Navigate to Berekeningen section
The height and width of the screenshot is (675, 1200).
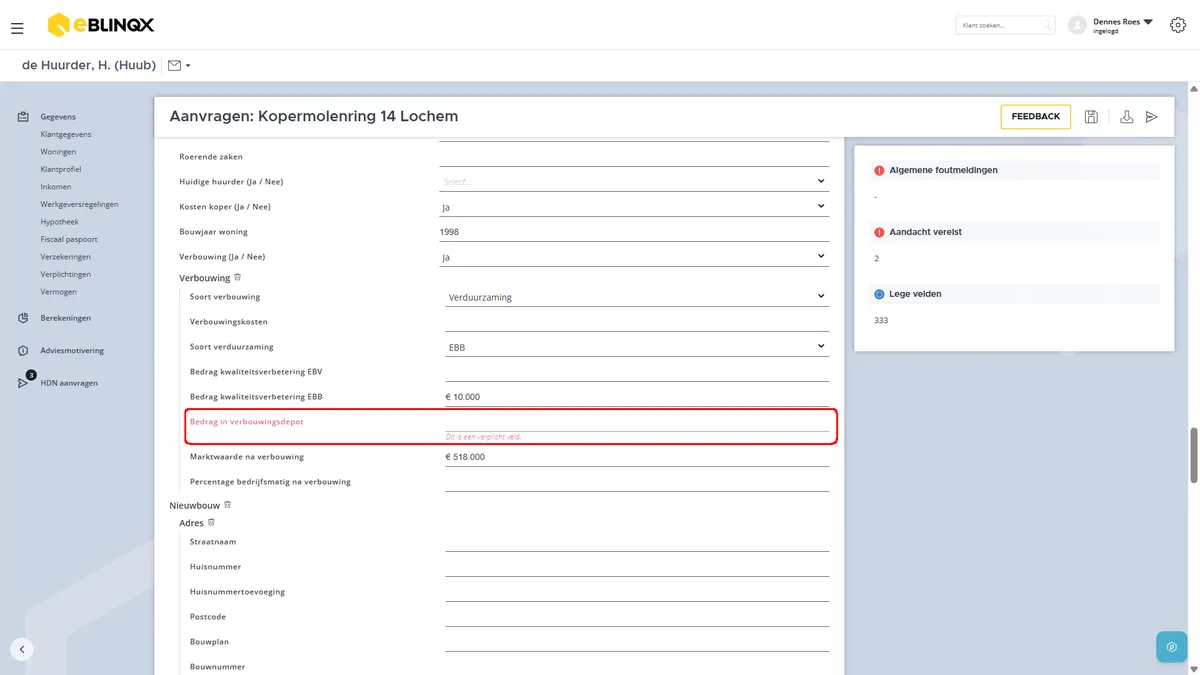(x=66, y=318)
